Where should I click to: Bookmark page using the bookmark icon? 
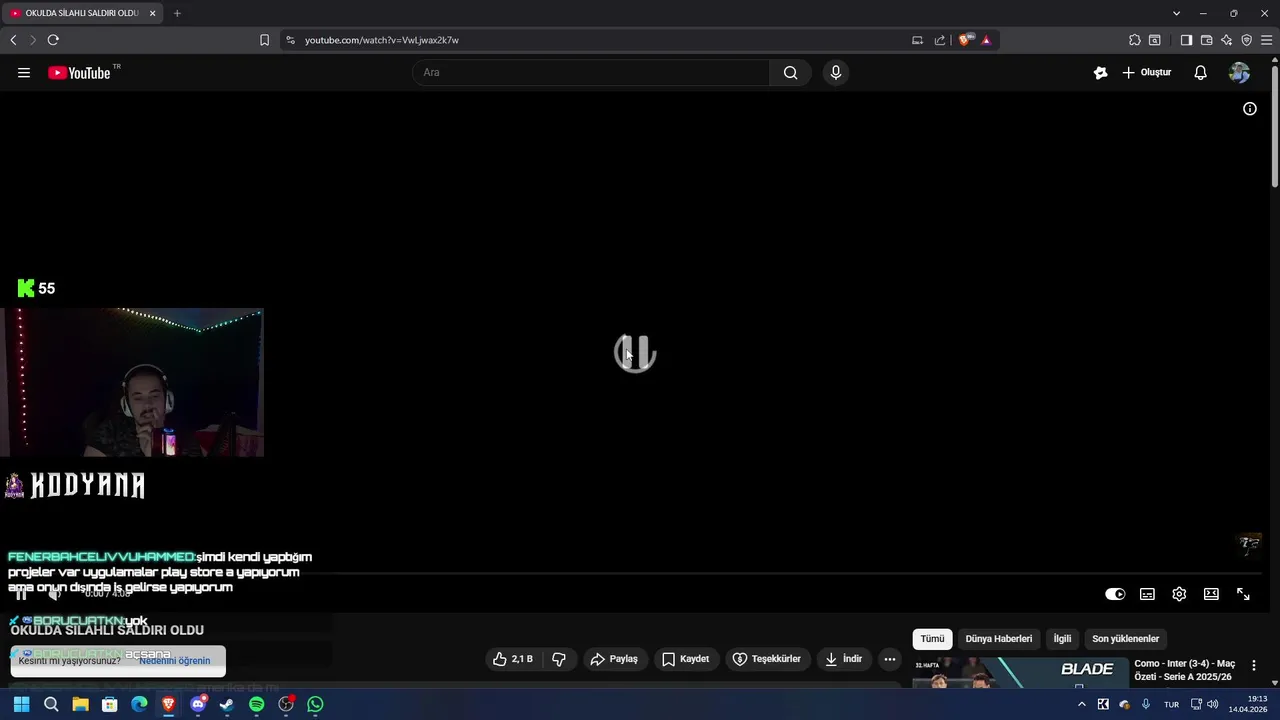pyautogui.click(x=264, y=40)
